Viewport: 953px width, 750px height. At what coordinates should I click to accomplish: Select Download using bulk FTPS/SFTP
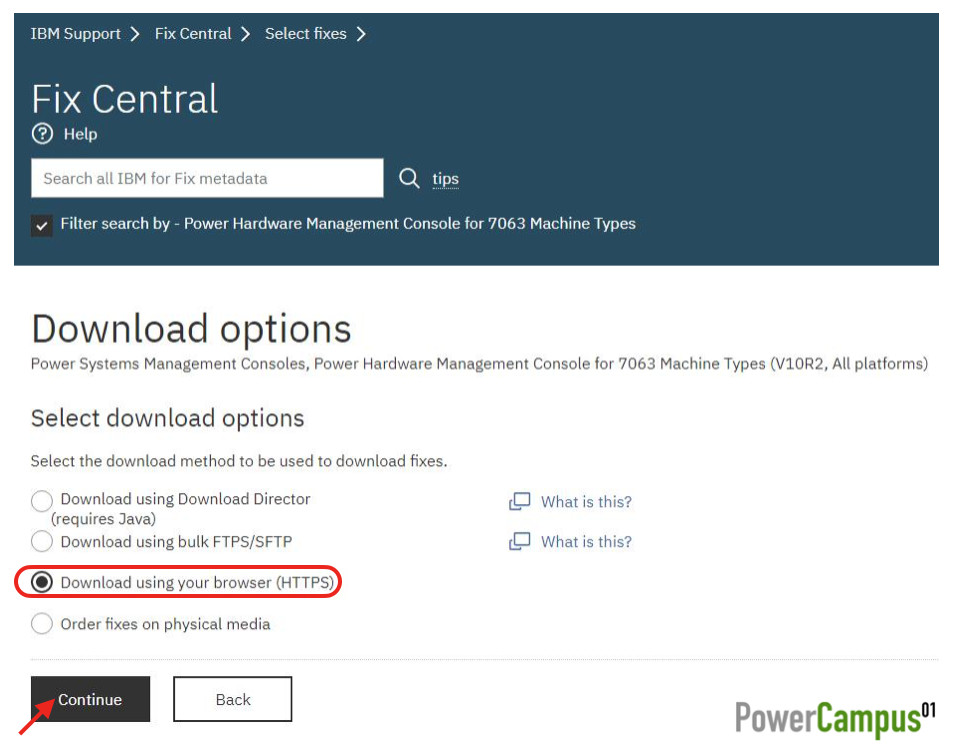42,541
